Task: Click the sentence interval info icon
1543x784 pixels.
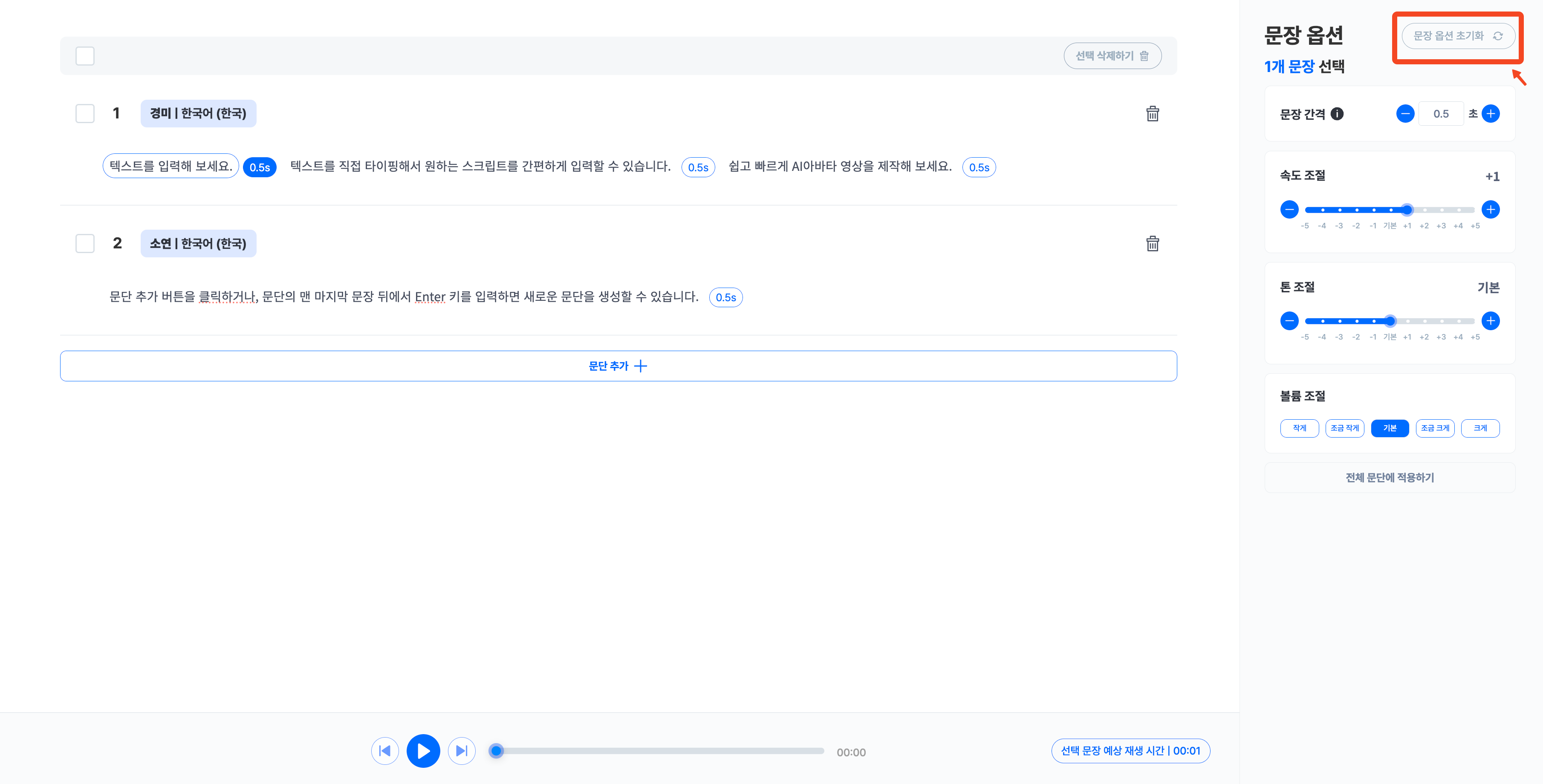Action: click(1337, 114)
